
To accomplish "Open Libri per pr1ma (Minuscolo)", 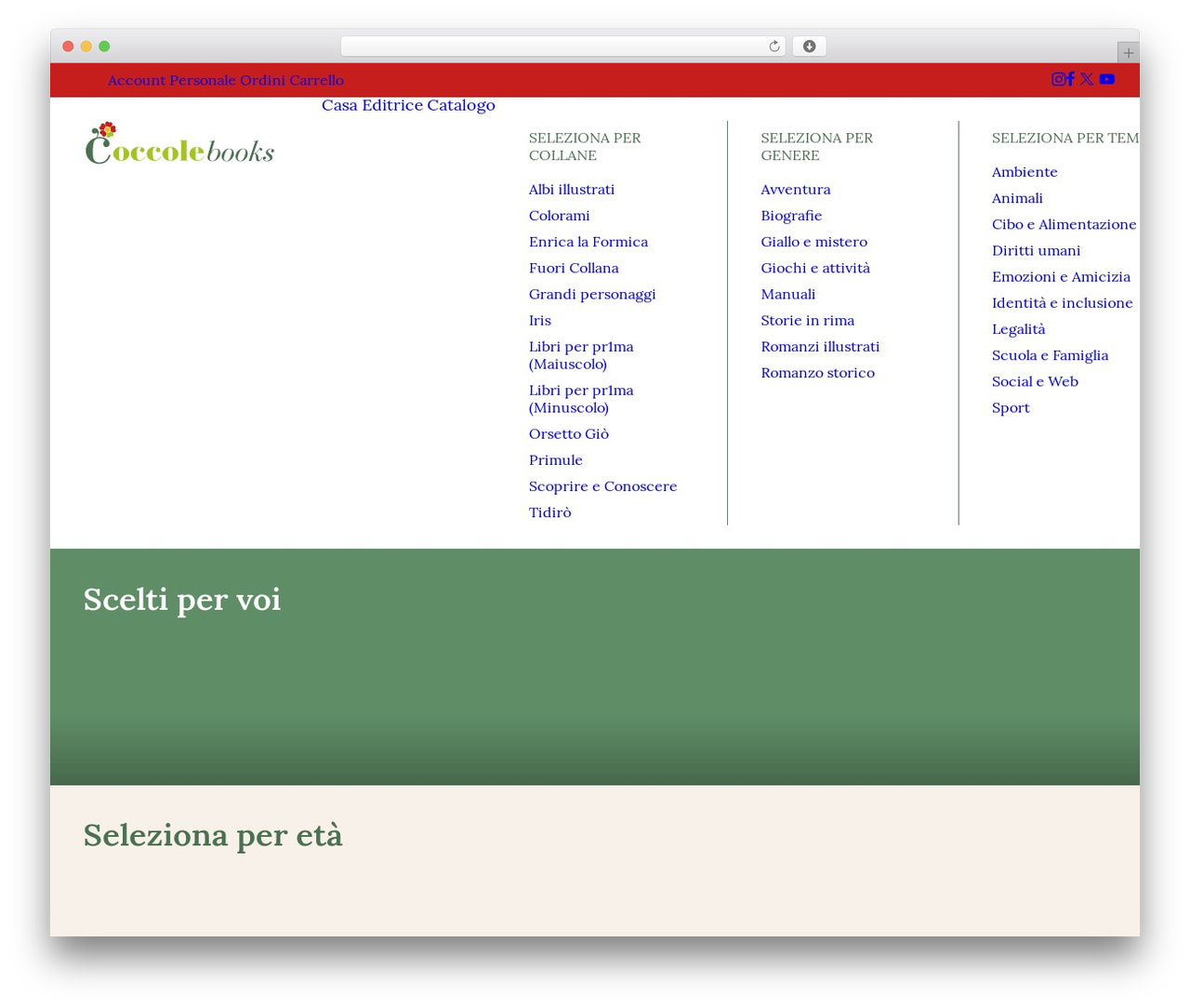I will coord(581,399).
